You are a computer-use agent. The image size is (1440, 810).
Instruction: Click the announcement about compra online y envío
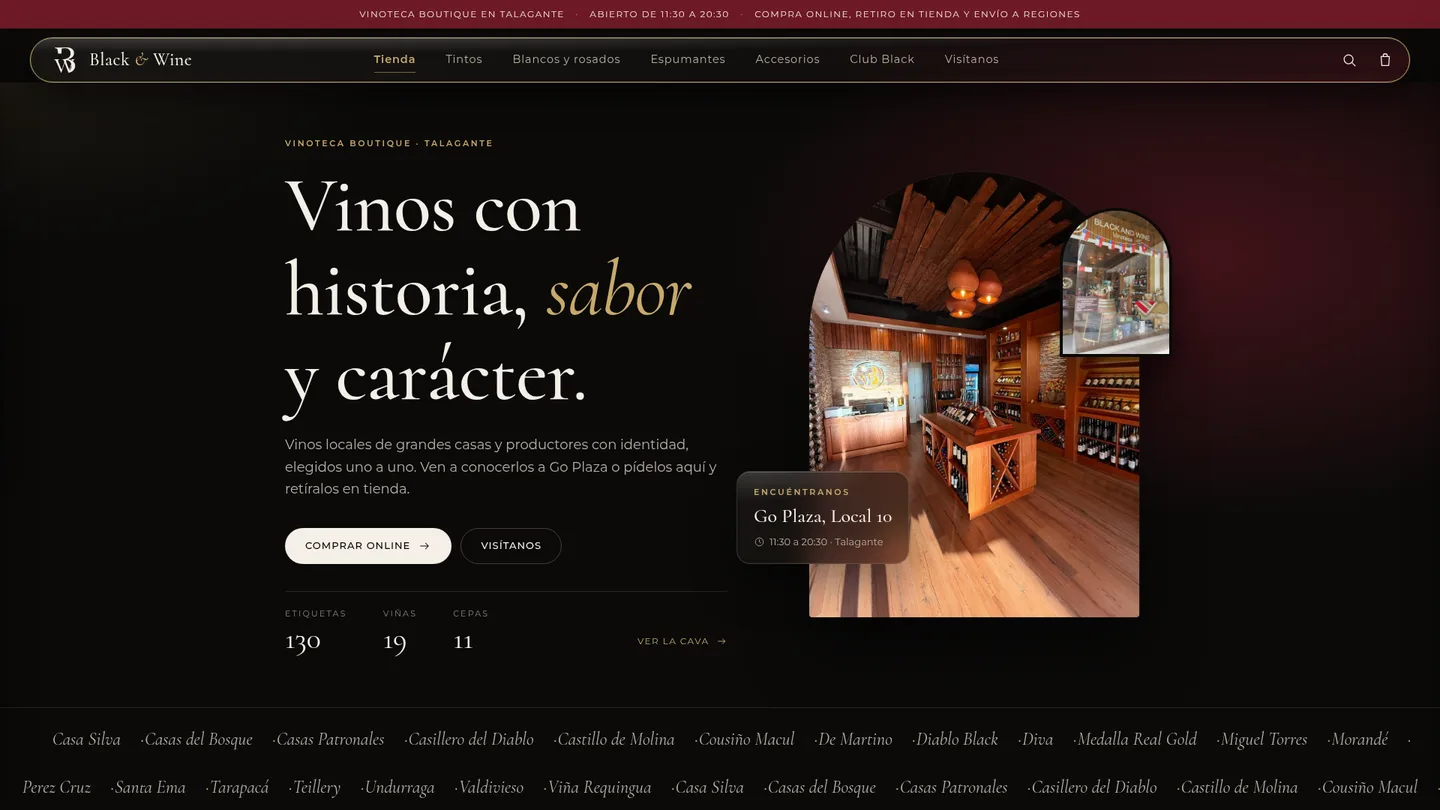coord(917,14)
